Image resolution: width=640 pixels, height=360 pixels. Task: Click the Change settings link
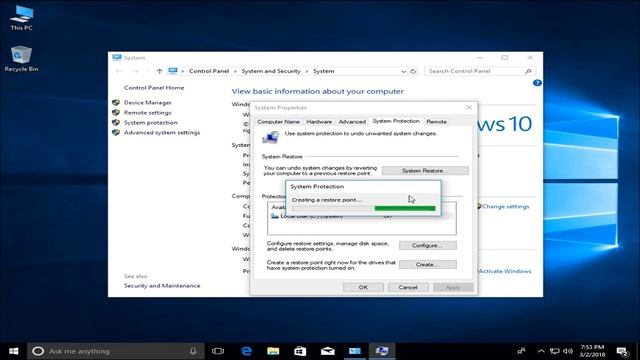coord(505,207)
